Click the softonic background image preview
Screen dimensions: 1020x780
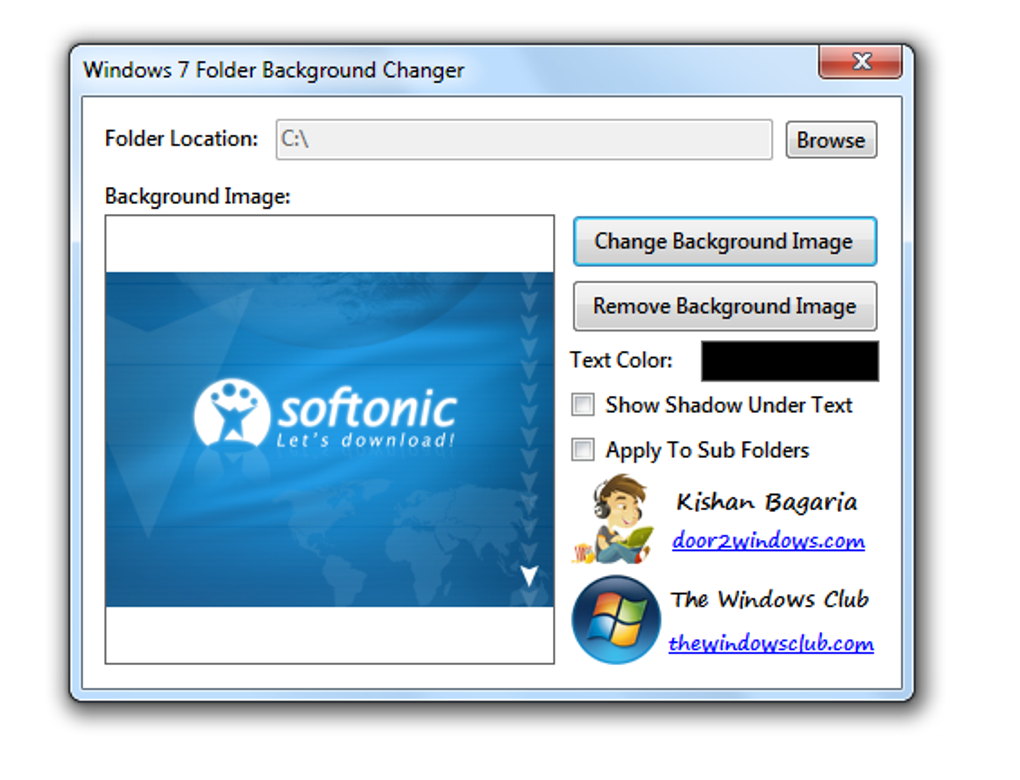tap(330, 440)
